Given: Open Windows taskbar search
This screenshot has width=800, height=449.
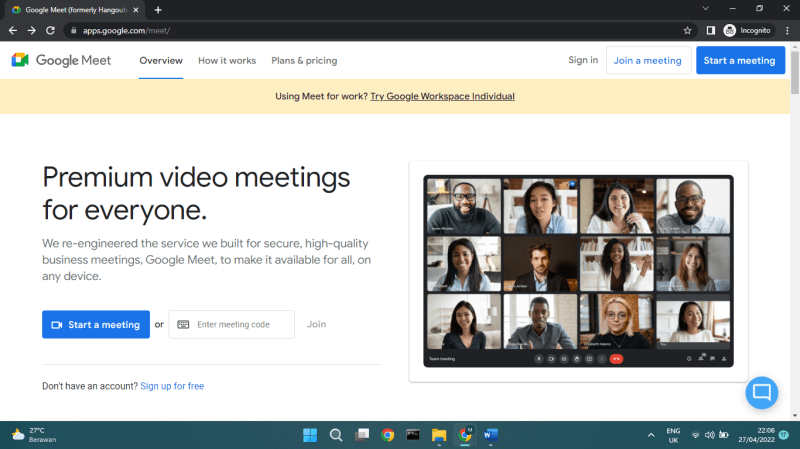Looking at the screenshot, I should (x=336, y=435).
